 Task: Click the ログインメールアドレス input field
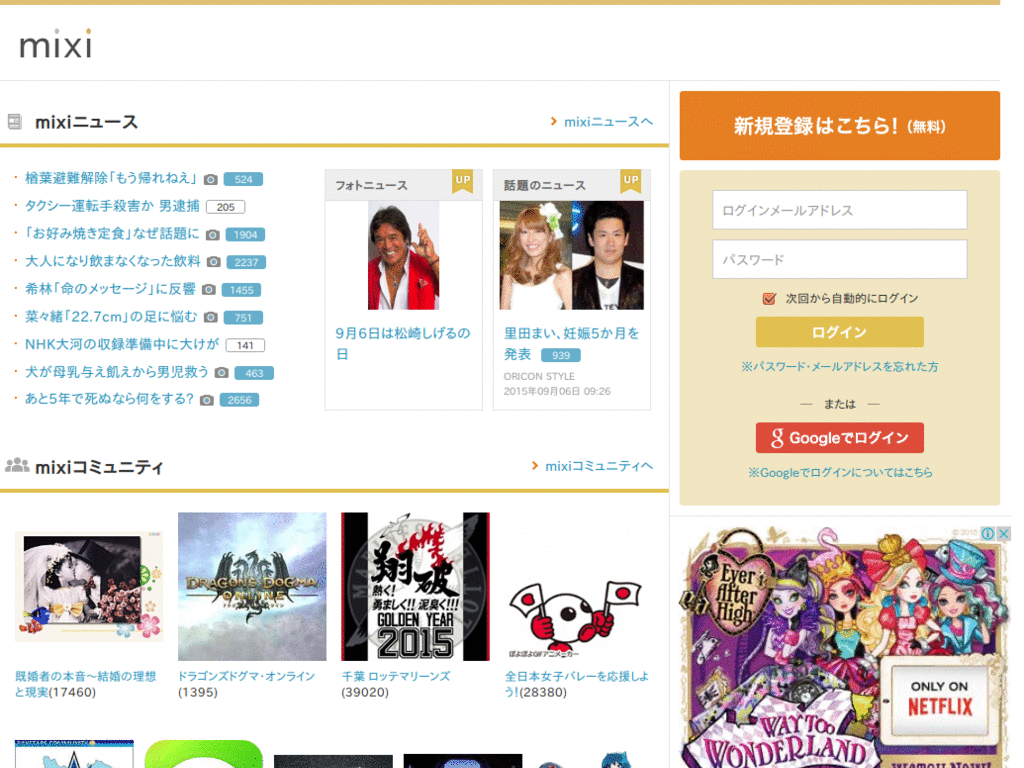[839, 210]
